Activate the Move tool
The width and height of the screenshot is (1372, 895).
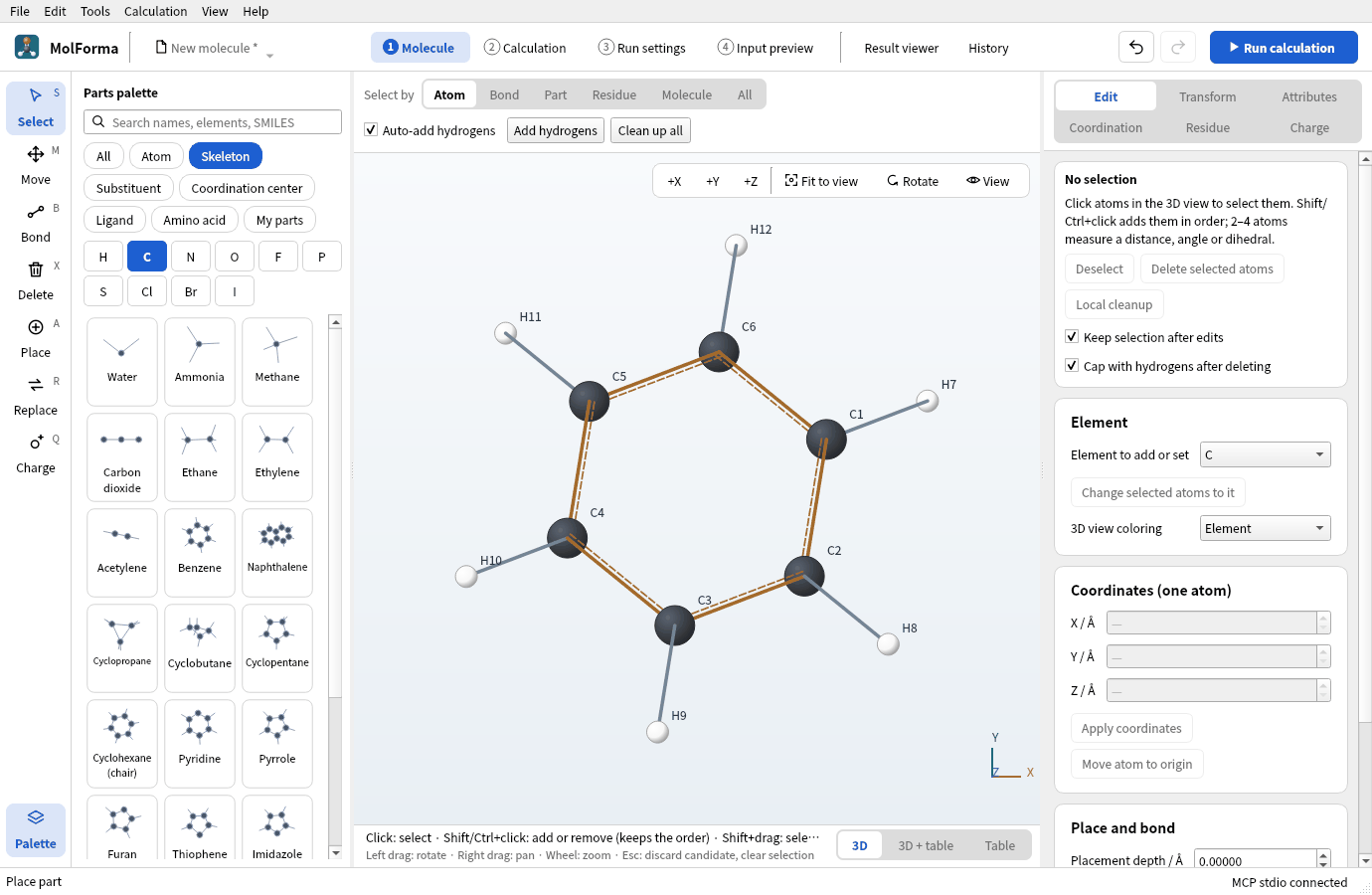pyautogui.click(x=36, y=165)
